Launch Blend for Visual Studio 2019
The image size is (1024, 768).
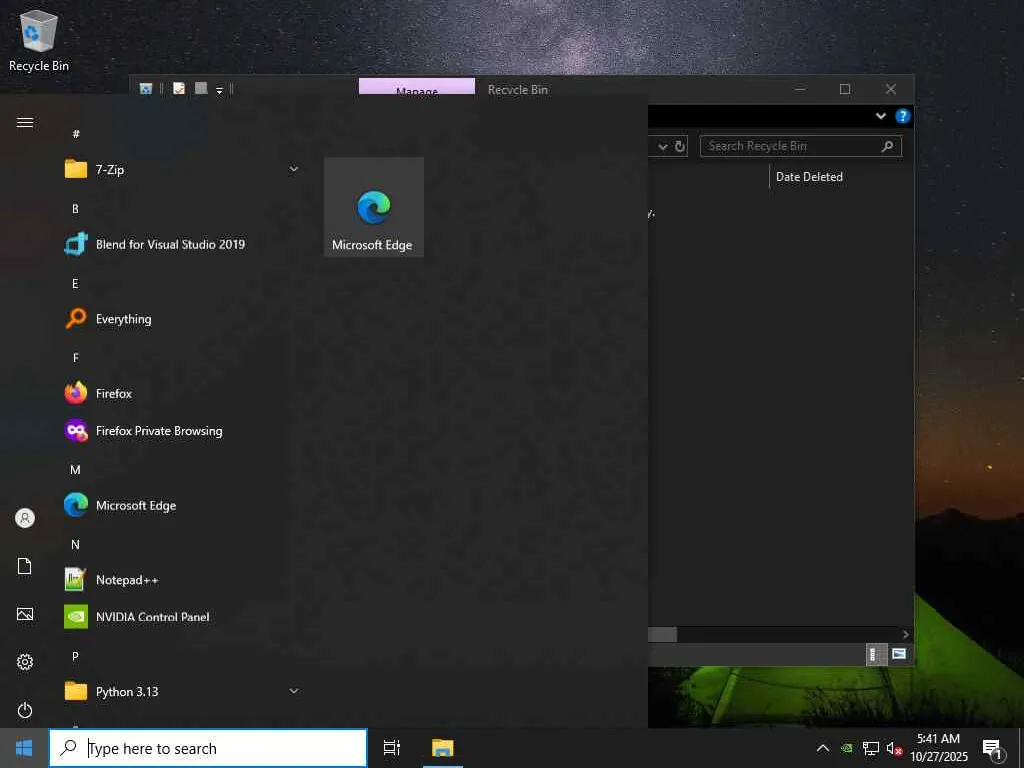[181, 244]
